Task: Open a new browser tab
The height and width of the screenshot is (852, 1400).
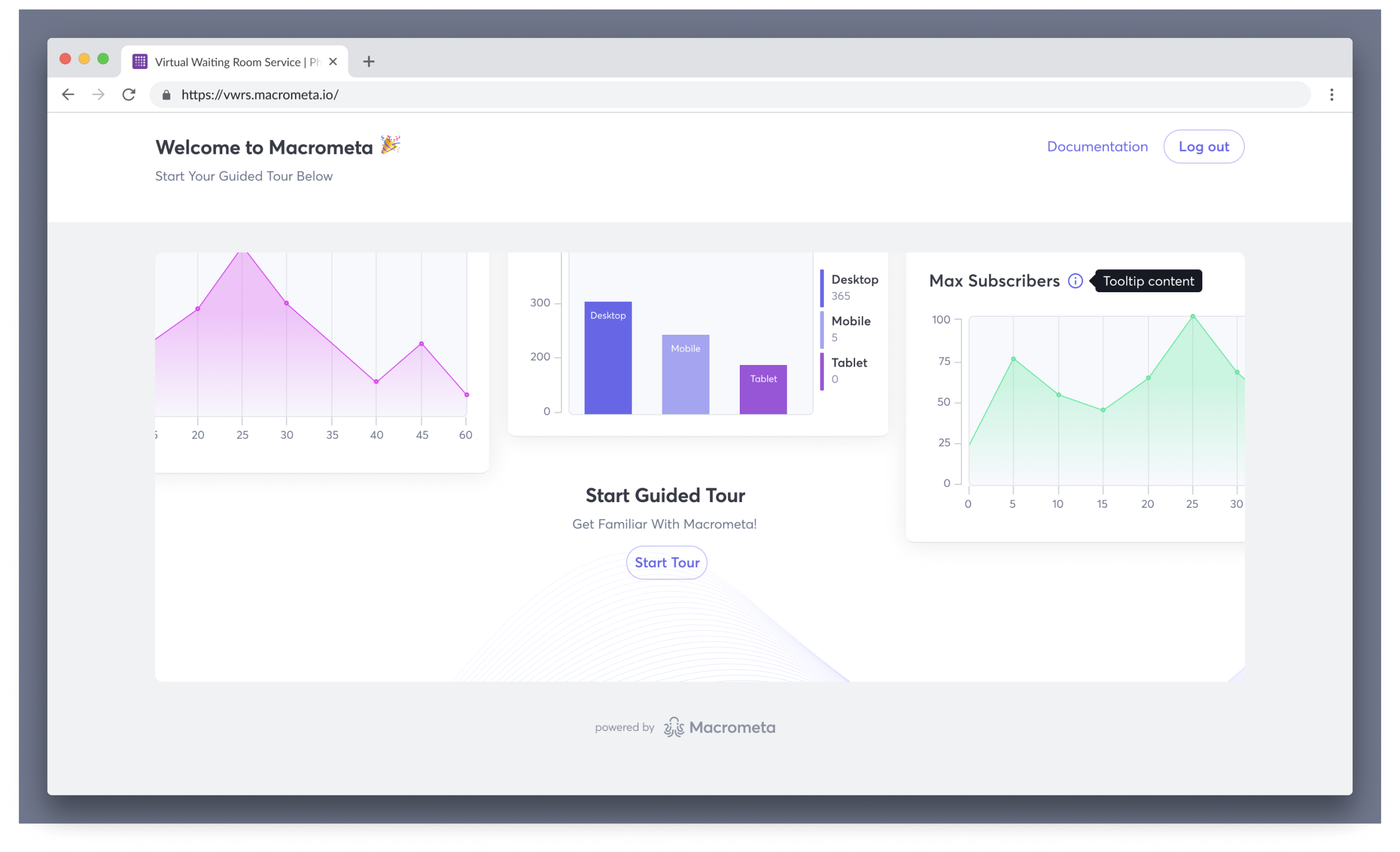Action: click(x=368, y=62)
